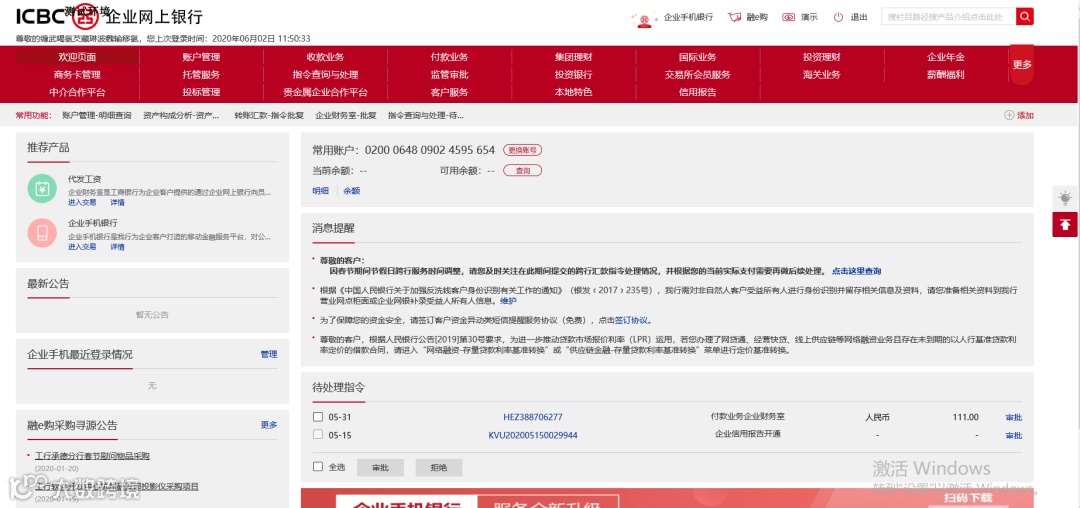Image resolution: width=1080 pixels, height=508 pixels.
Task: Open the 客户服务 menu
Action: (449, 92)
